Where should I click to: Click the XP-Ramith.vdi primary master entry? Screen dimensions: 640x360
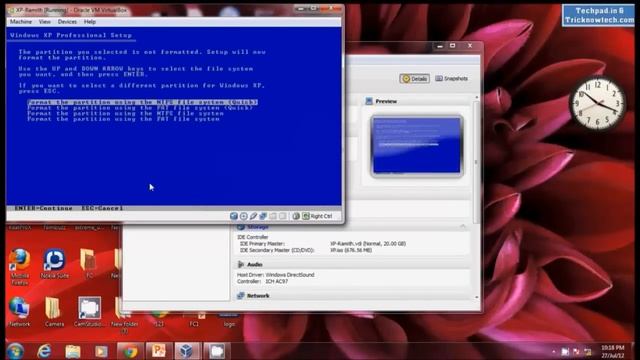(368, 244)
